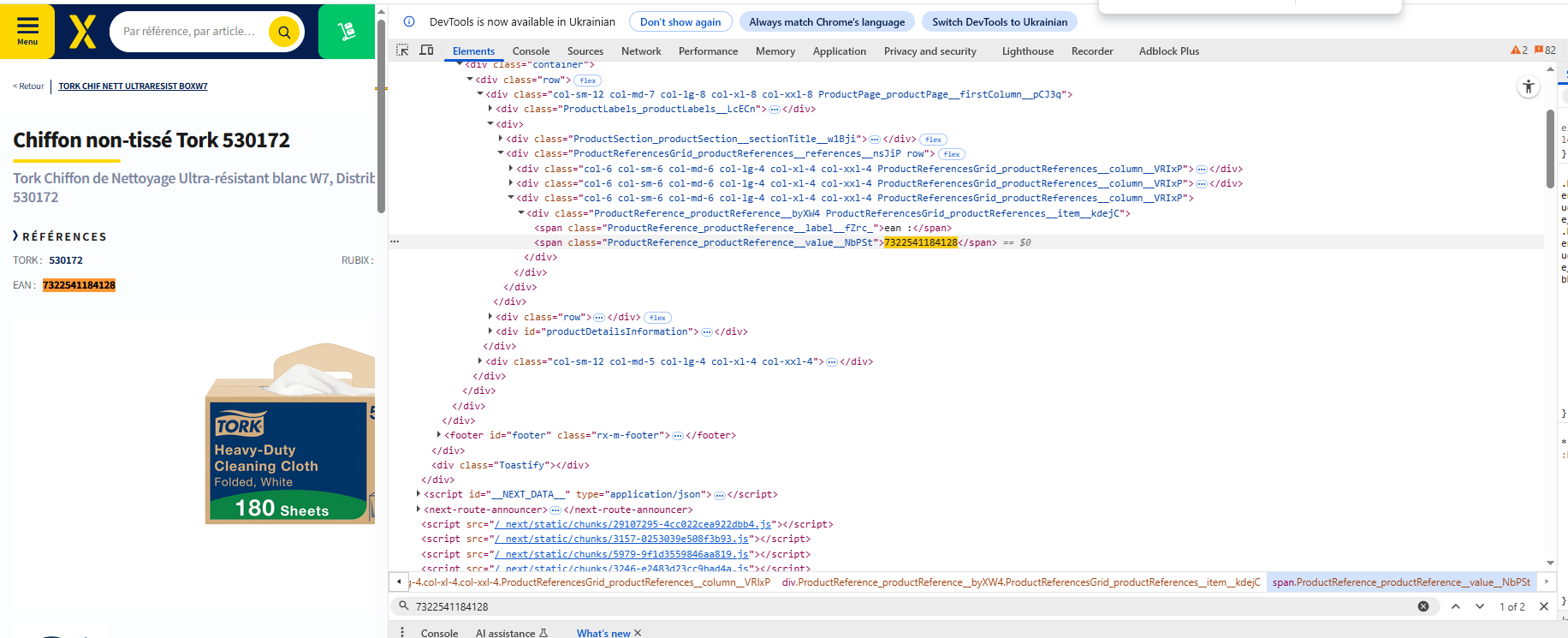This screenshot has width=1568, height=638.
Task: Expand the ProductLabels div node
Action: tap(490, 109)
